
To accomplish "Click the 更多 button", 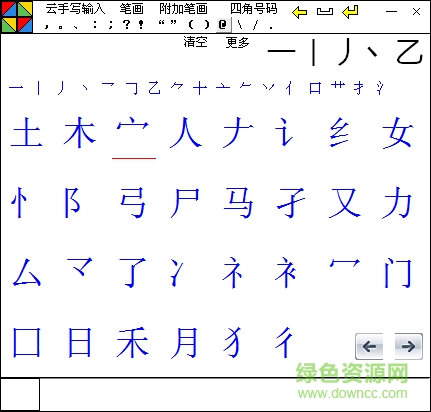I will click(x=238, y=42).
